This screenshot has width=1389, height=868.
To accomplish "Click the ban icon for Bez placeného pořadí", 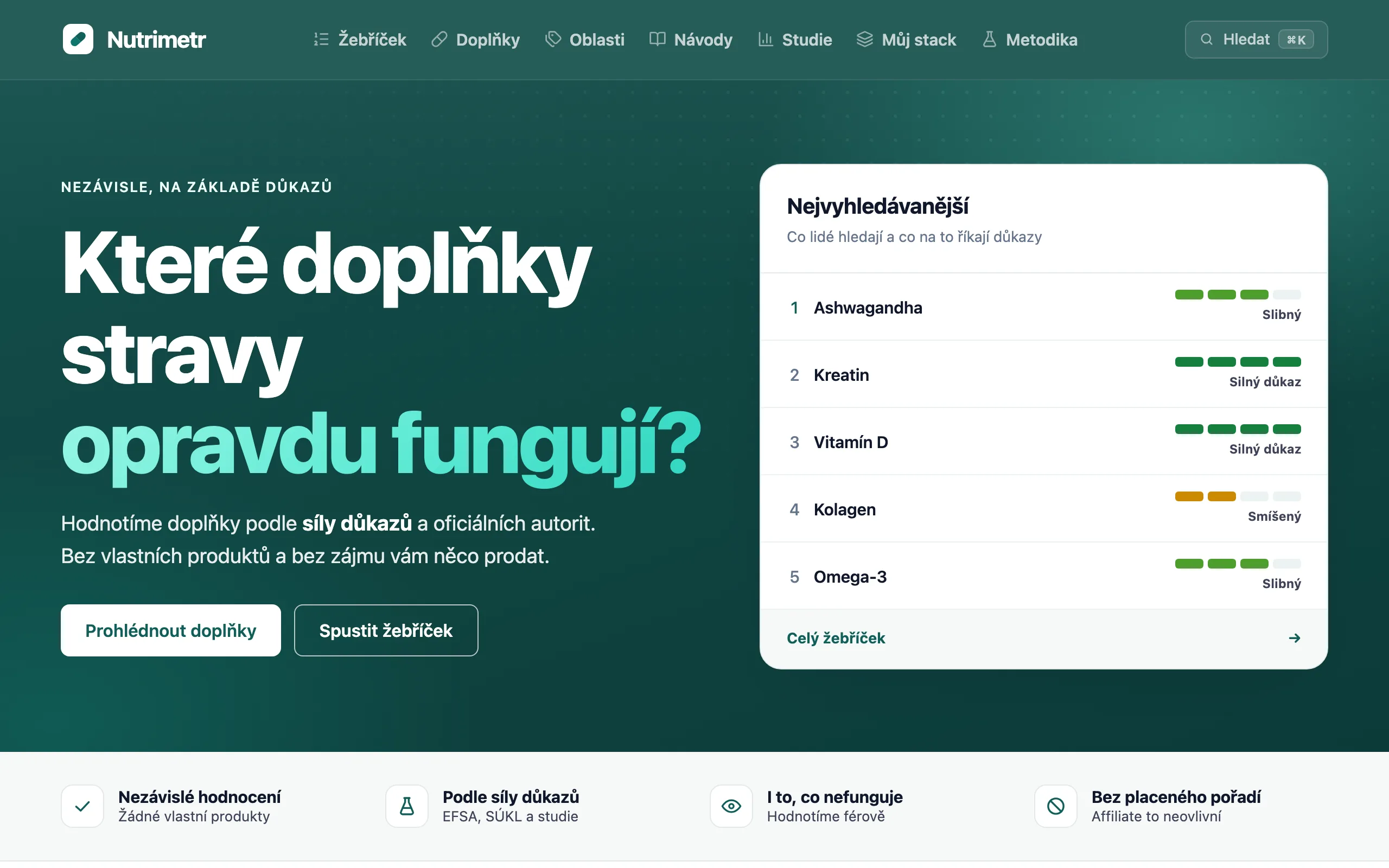I will coord(1055,806).
